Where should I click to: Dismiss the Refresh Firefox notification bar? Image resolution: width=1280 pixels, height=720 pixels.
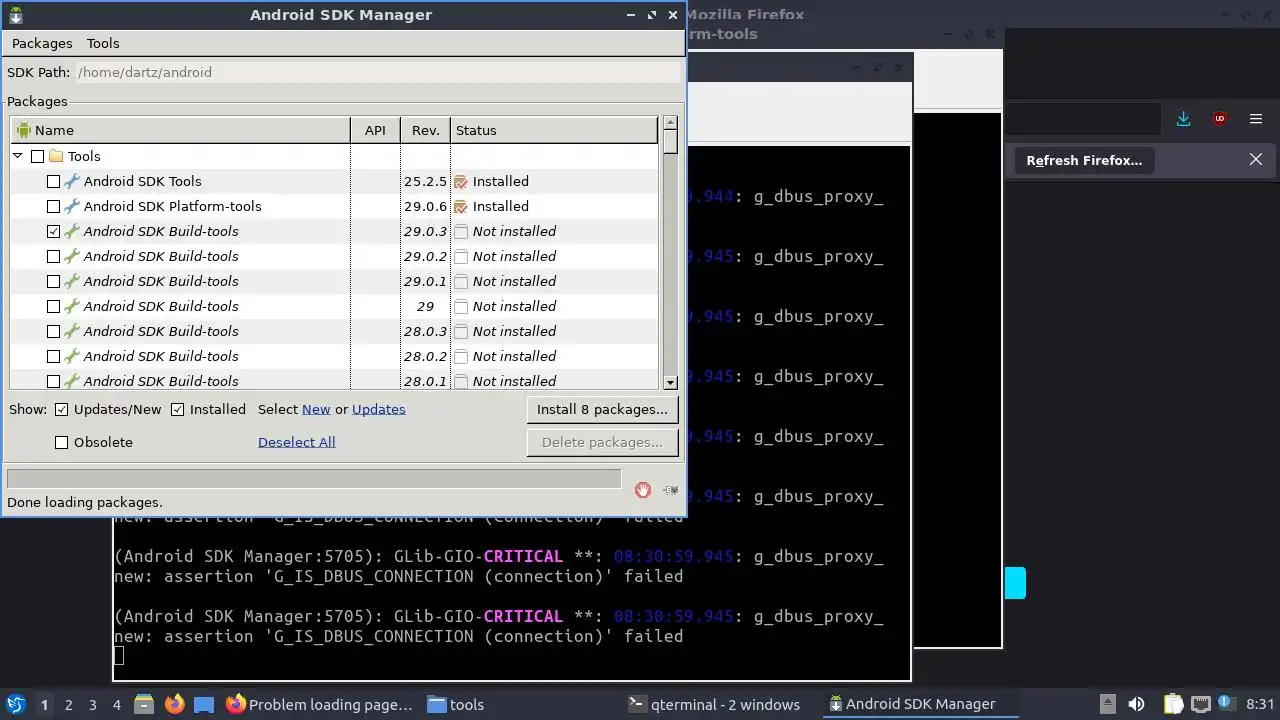point(1256,159)
